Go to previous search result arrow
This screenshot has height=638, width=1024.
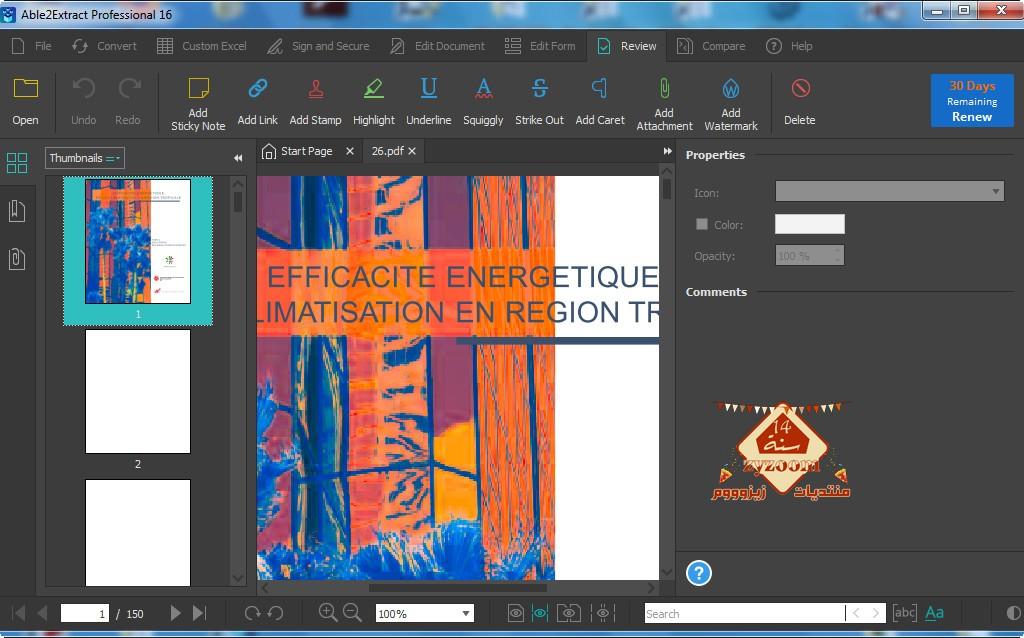tap(856, 613)
